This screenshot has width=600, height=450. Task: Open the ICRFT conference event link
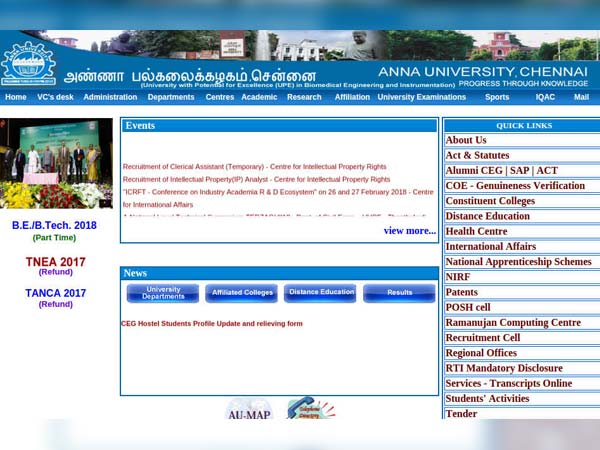278,198
